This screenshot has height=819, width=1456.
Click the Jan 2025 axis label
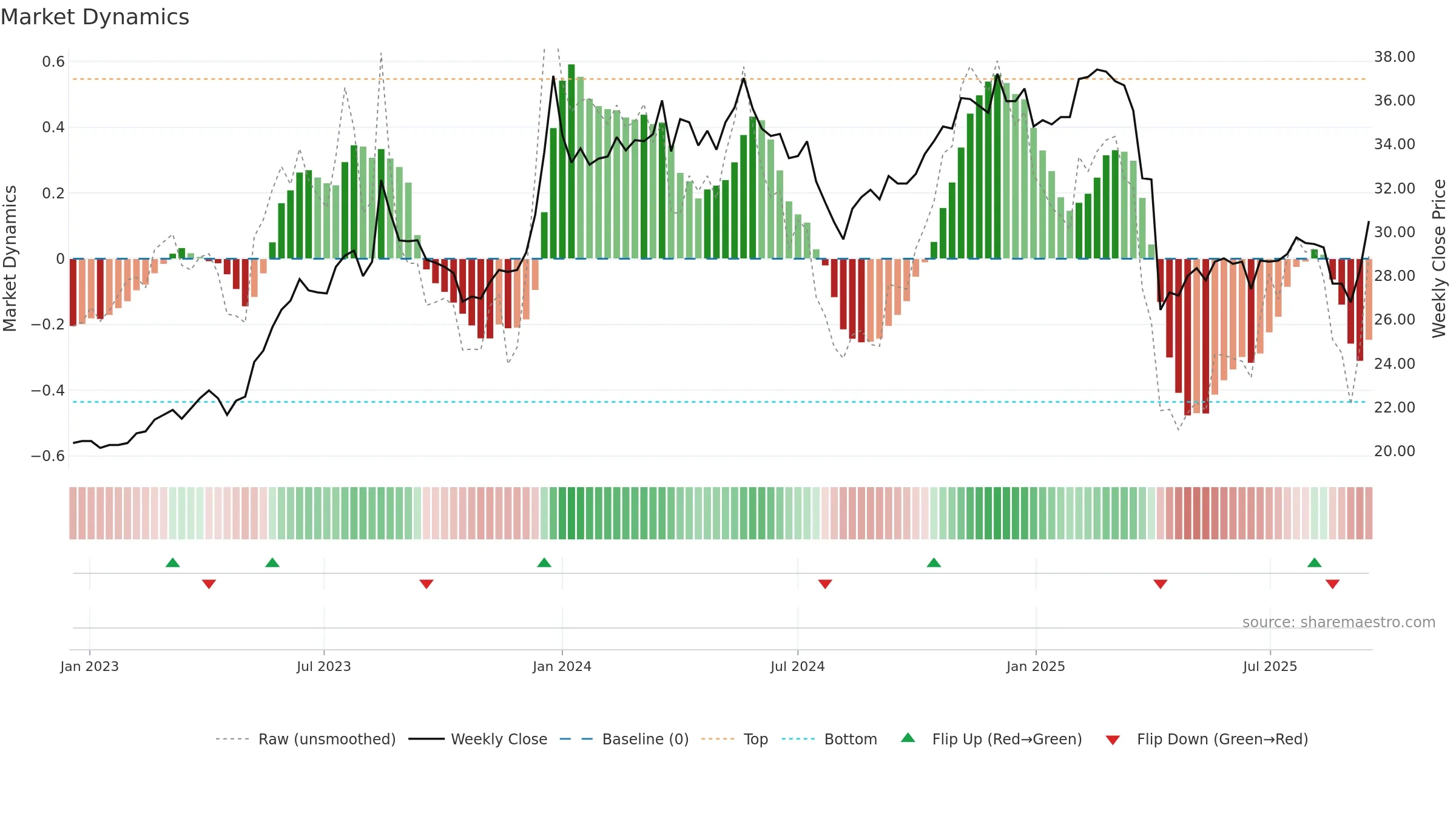coord(1036,666)
